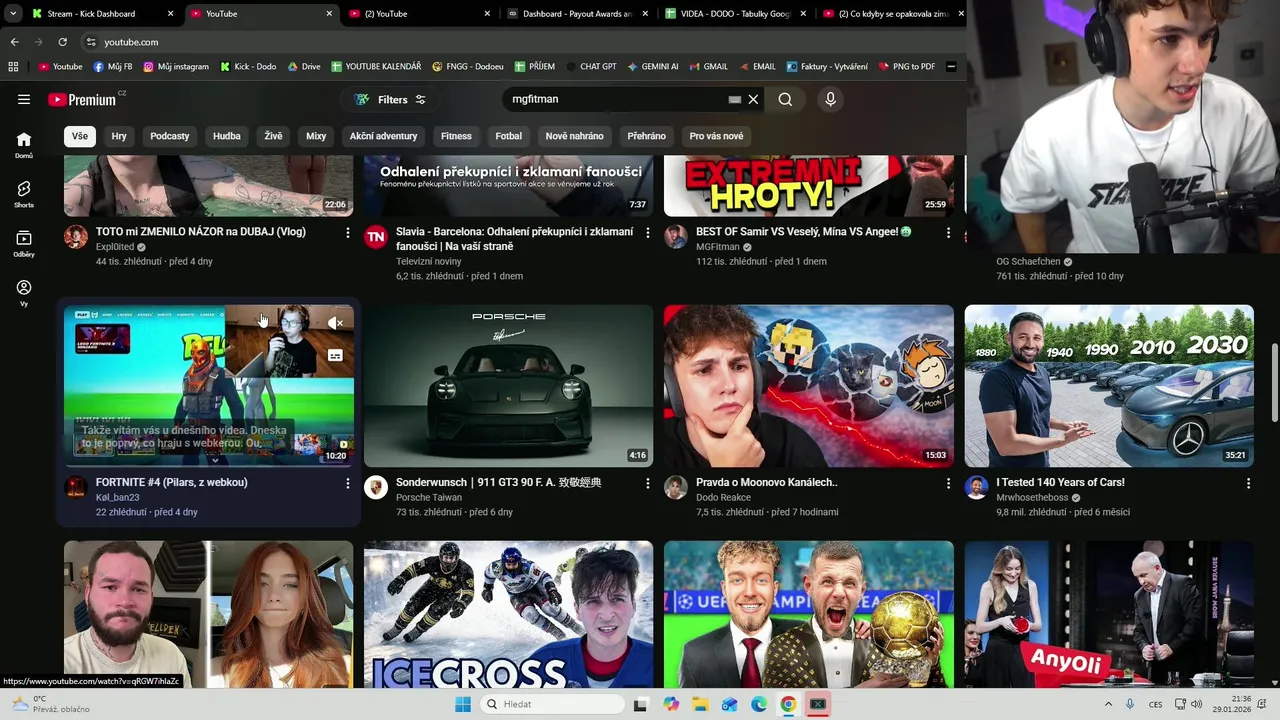Image resolution: width=1280 pixels, height=720 pixels.
Task: Click into the mgfitman search field
Action: click(x=615, y=99)
